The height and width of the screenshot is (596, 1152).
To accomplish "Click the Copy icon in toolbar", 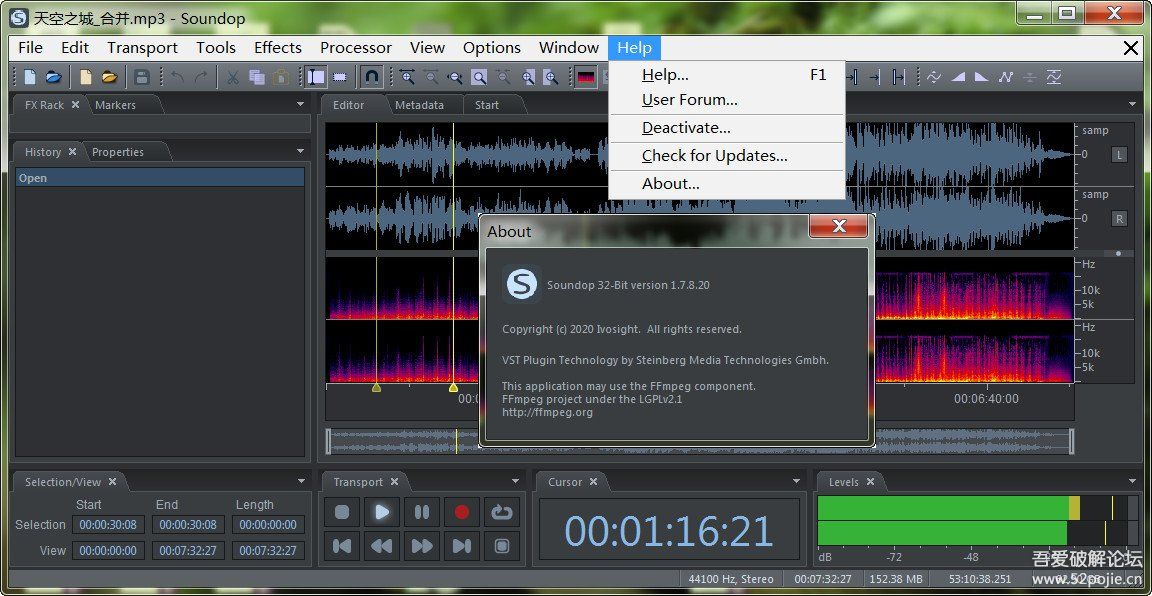I will tap(256, 76).
